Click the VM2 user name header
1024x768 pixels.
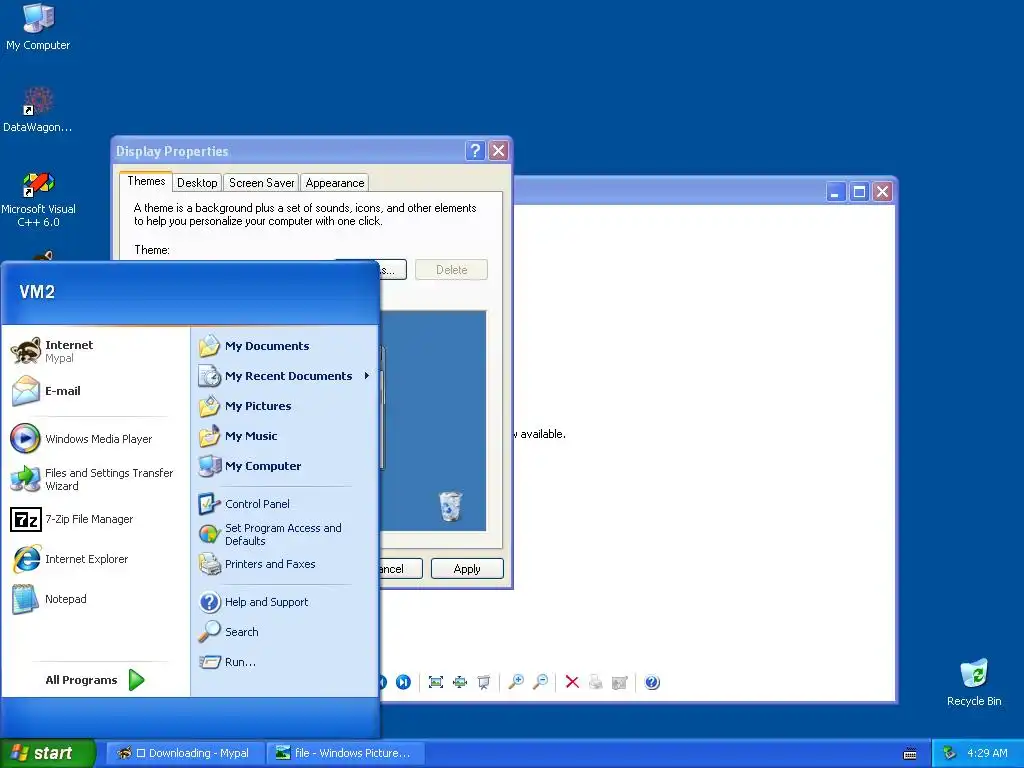tap(37, 292)
